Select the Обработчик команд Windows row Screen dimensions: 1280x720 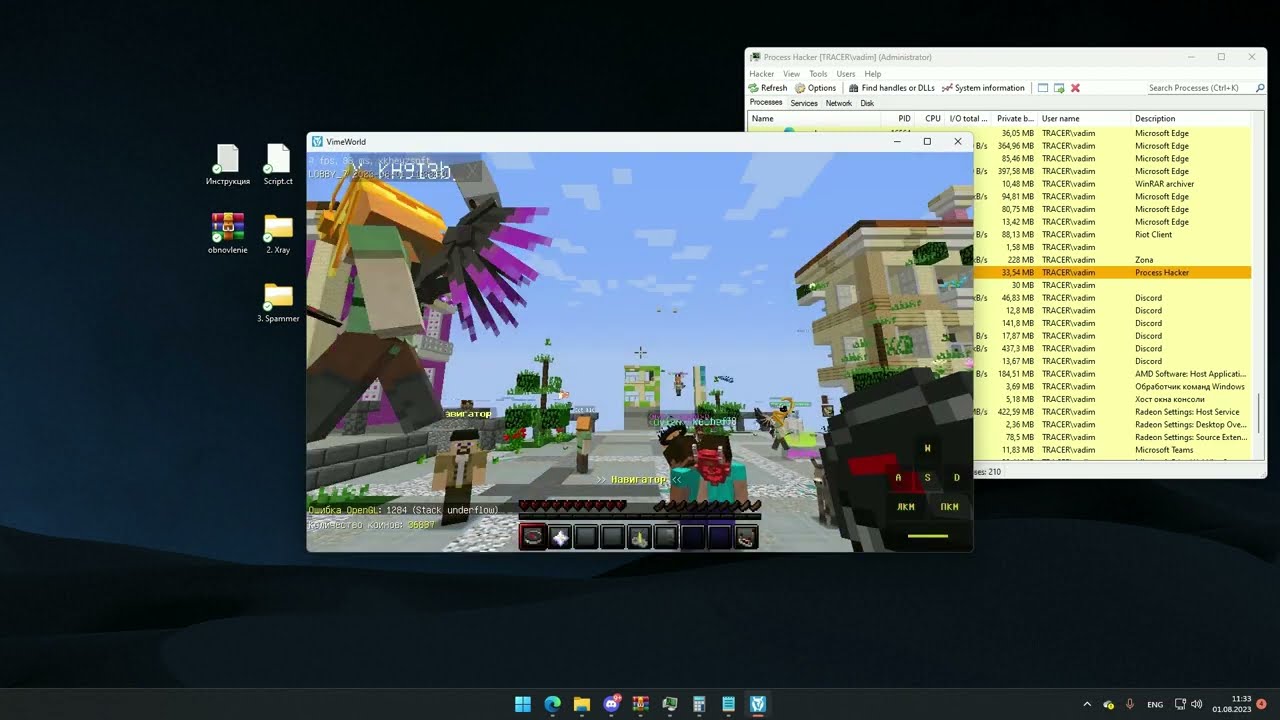1112,387
